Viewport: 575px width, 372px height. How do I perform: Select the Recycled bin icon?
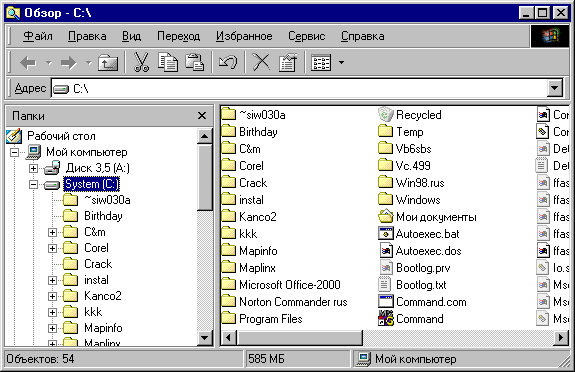coord(385,114)
